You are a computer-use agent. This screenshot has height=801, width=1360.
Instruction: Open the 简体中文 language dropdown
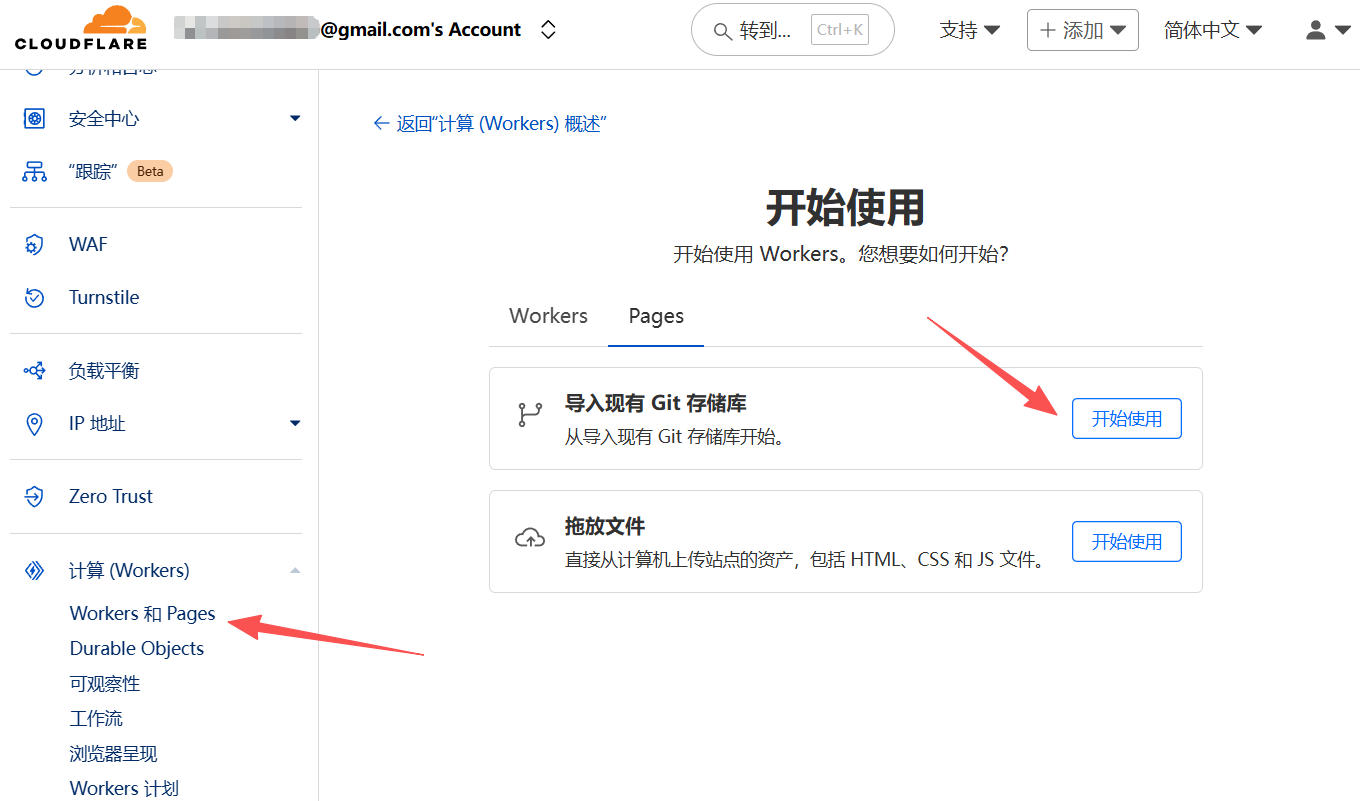pyautogui.click(x=1212, y=31)
